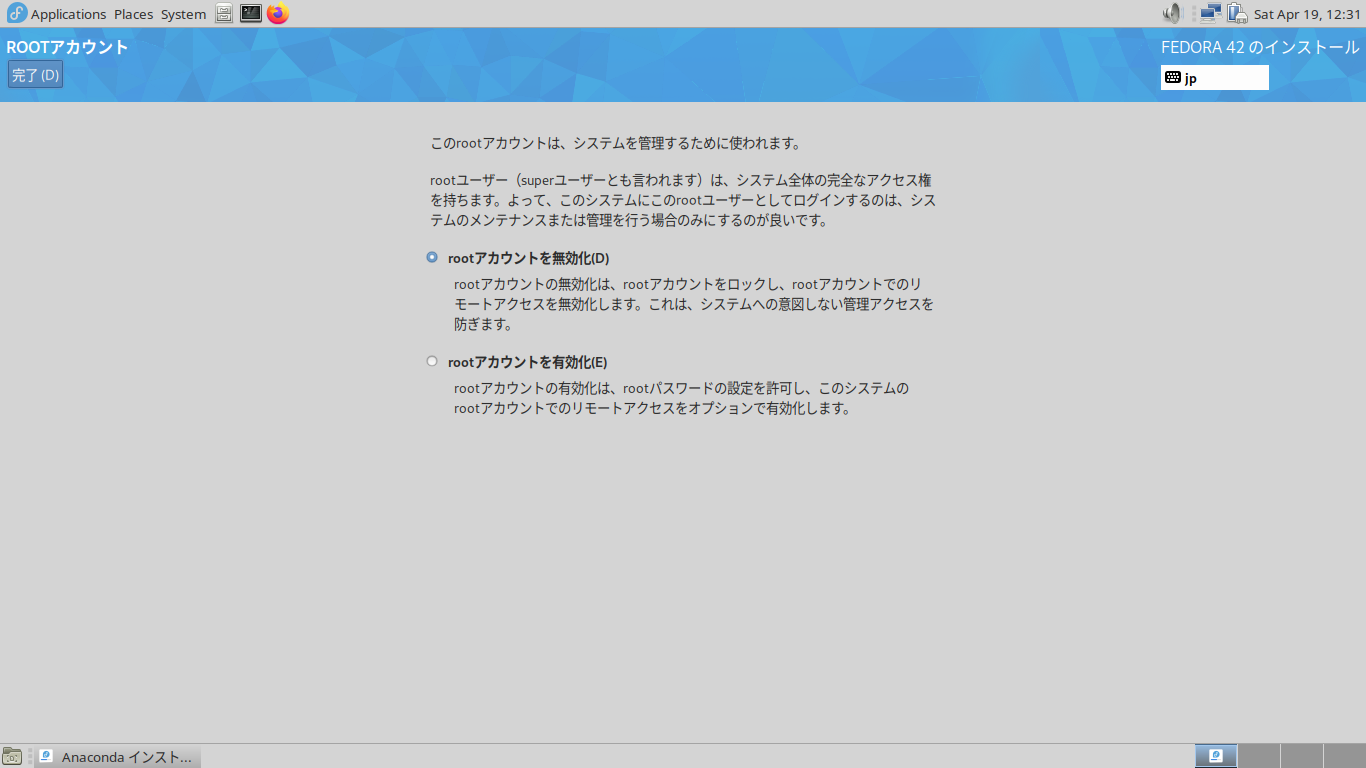Open the Applications menu
This screenshot has height=768, width=1366.
(x=68, y=14)
